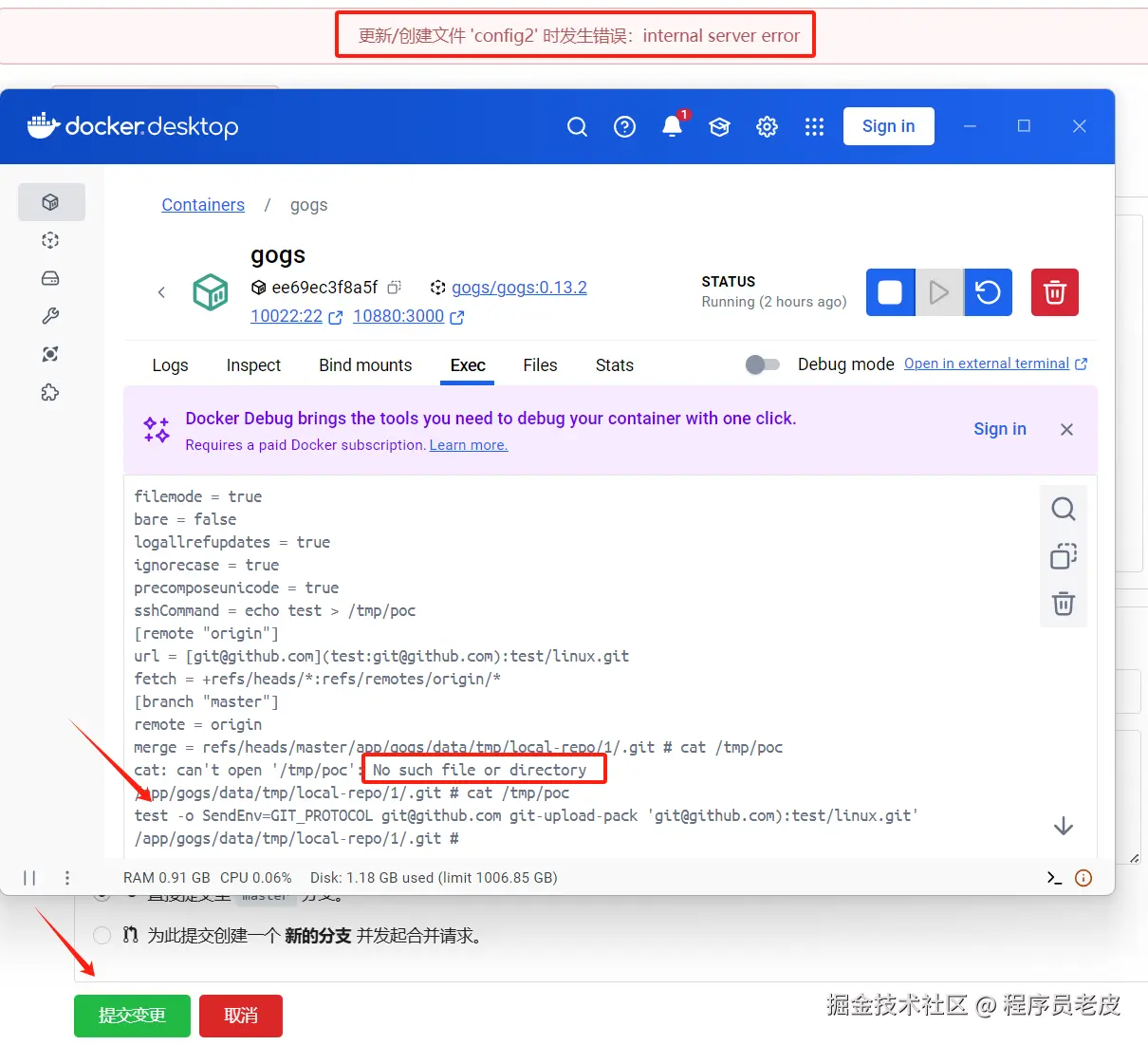Open Docker Desktop search icon
1148x1045 pixels.
[x=577, y=126]
